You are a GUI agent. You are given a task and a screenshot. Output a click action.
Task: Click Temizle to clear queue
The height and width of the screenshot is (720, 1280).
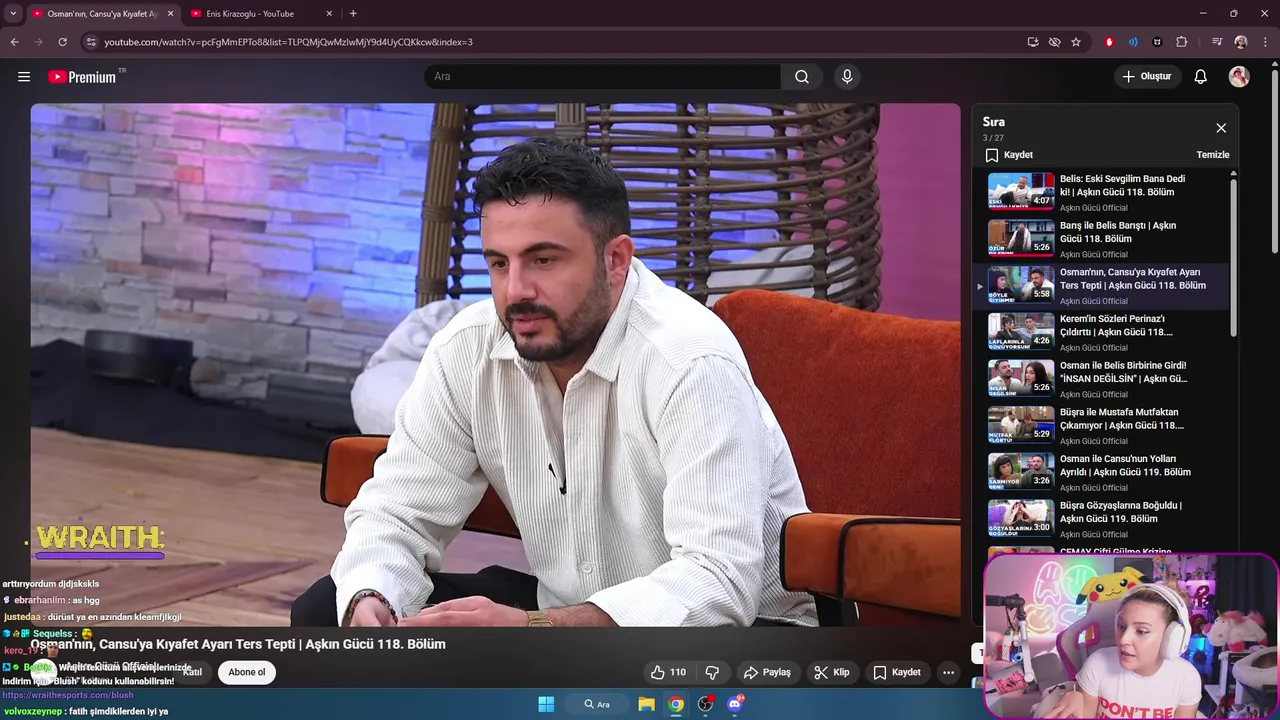coord(1213,155)
